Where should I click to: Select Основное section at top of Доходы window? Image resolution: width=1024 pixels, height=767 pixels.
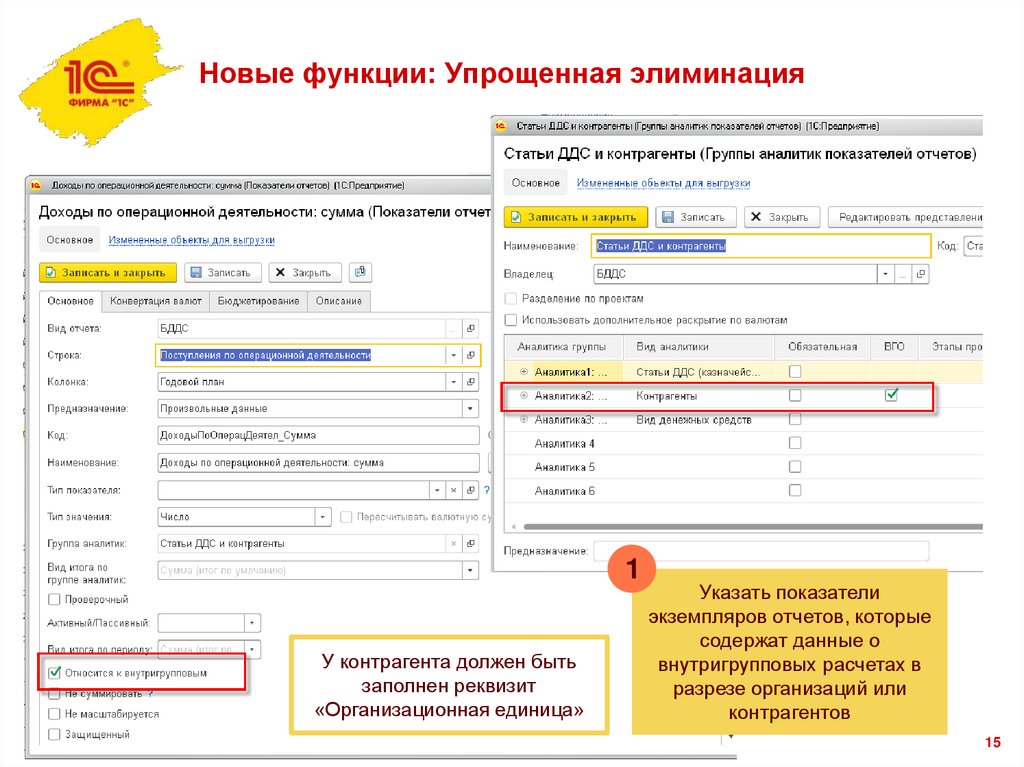[69, 240]
